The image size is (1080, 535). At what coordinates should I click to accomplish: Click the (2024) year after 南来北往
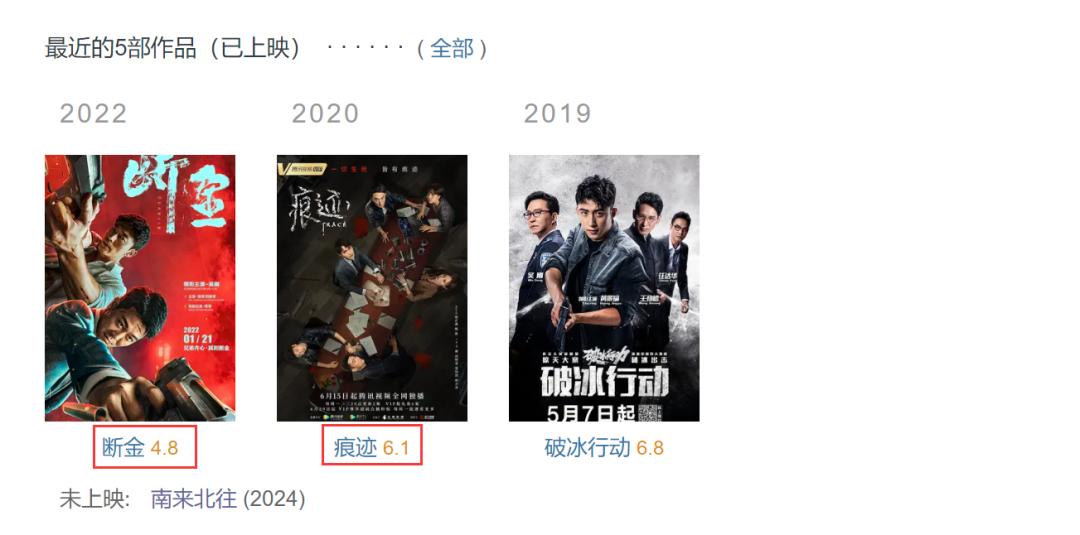point(274,499)
